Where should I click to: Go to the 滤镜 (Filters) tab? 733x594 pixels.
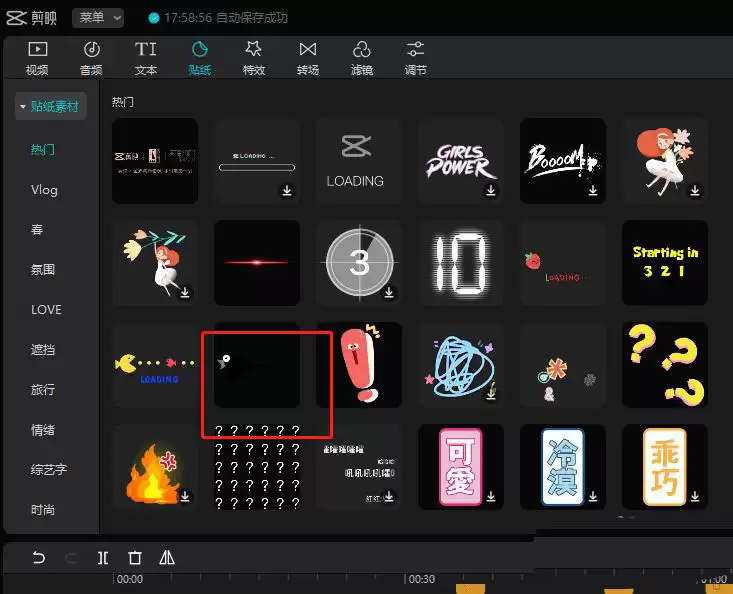tap(362, 58)
